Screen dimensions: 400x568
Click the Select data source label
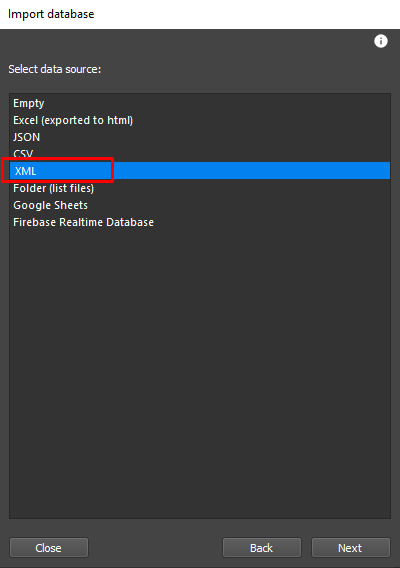click(x=55, y=69)
